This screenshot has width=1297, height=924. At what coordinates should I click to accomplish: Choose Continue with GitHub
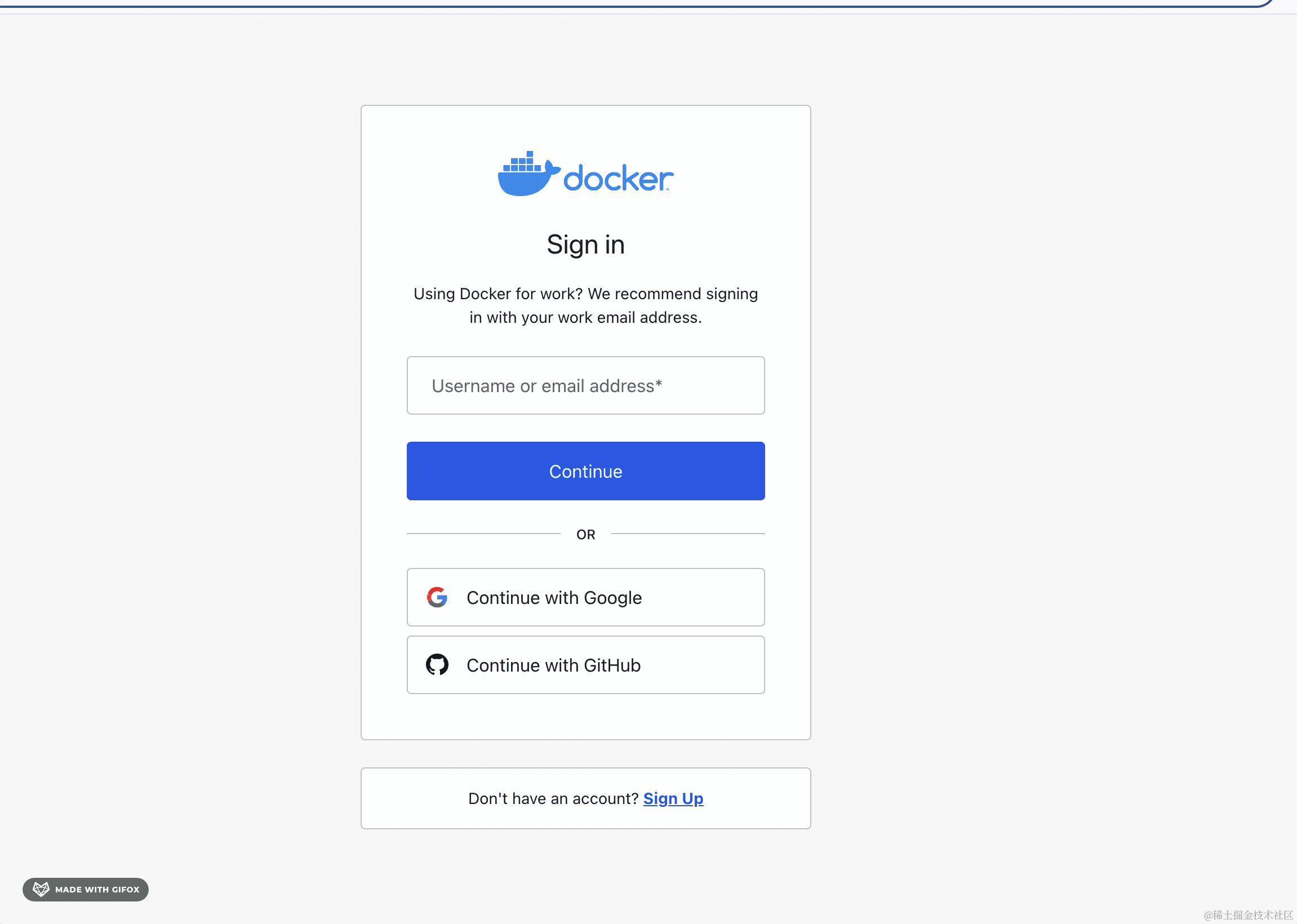tap(585, 665)
